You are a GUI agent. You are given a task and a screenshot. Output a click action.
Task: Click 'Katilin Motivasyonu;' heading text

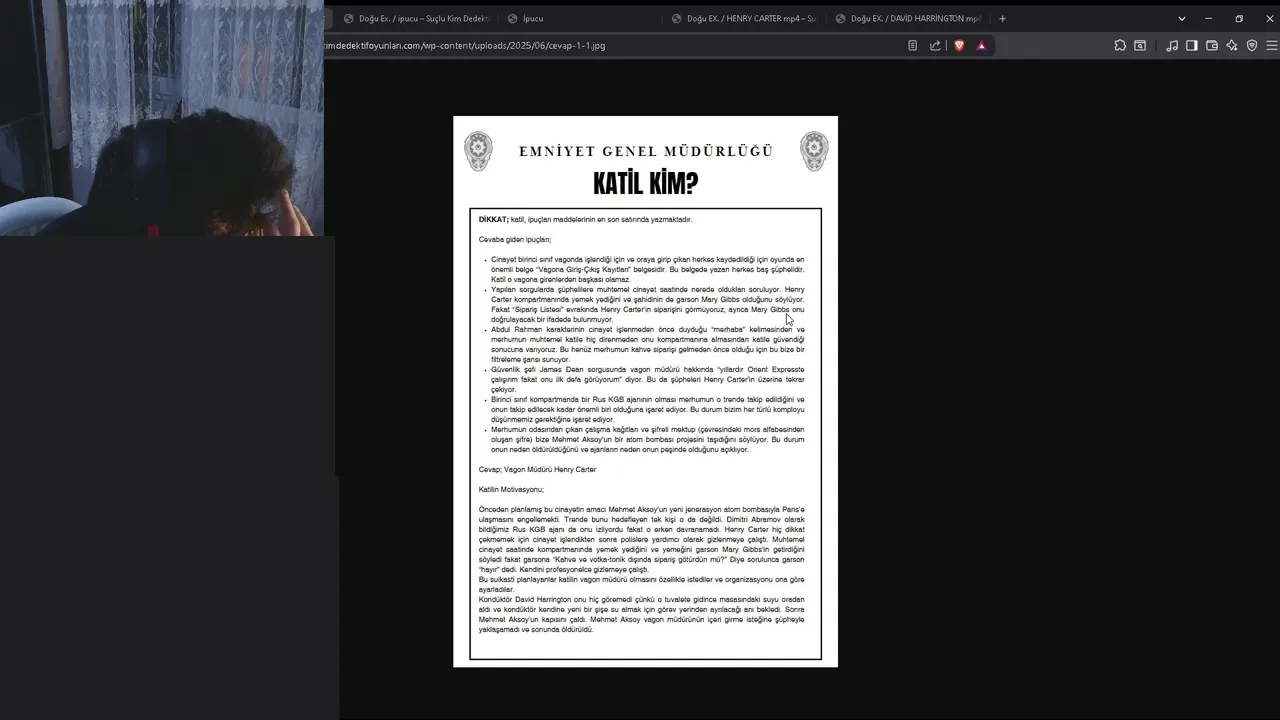coord(511,489)
